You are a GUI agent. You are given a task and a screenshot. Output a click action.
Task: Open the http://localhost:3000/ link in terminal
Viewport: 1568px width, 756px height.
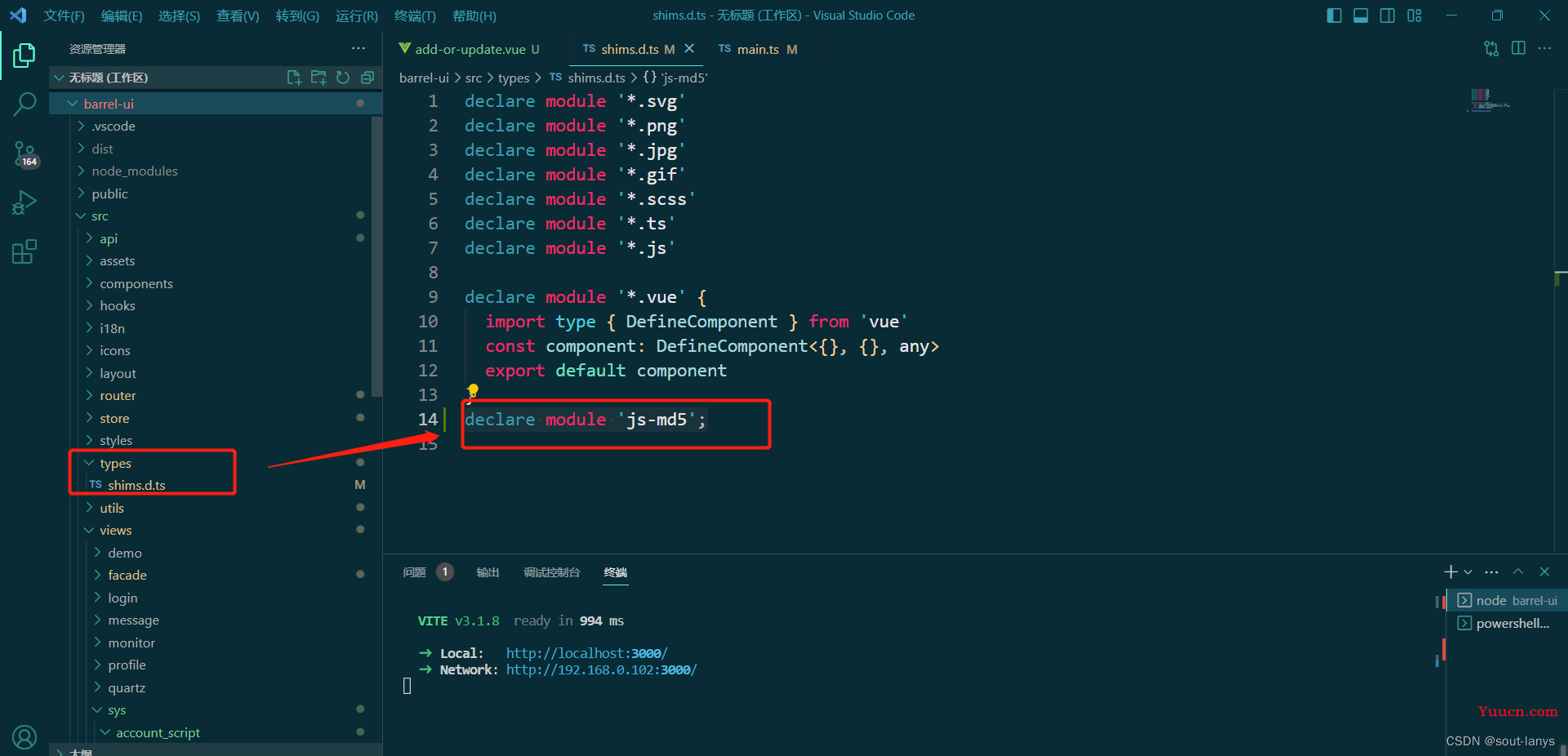point(586,653)
